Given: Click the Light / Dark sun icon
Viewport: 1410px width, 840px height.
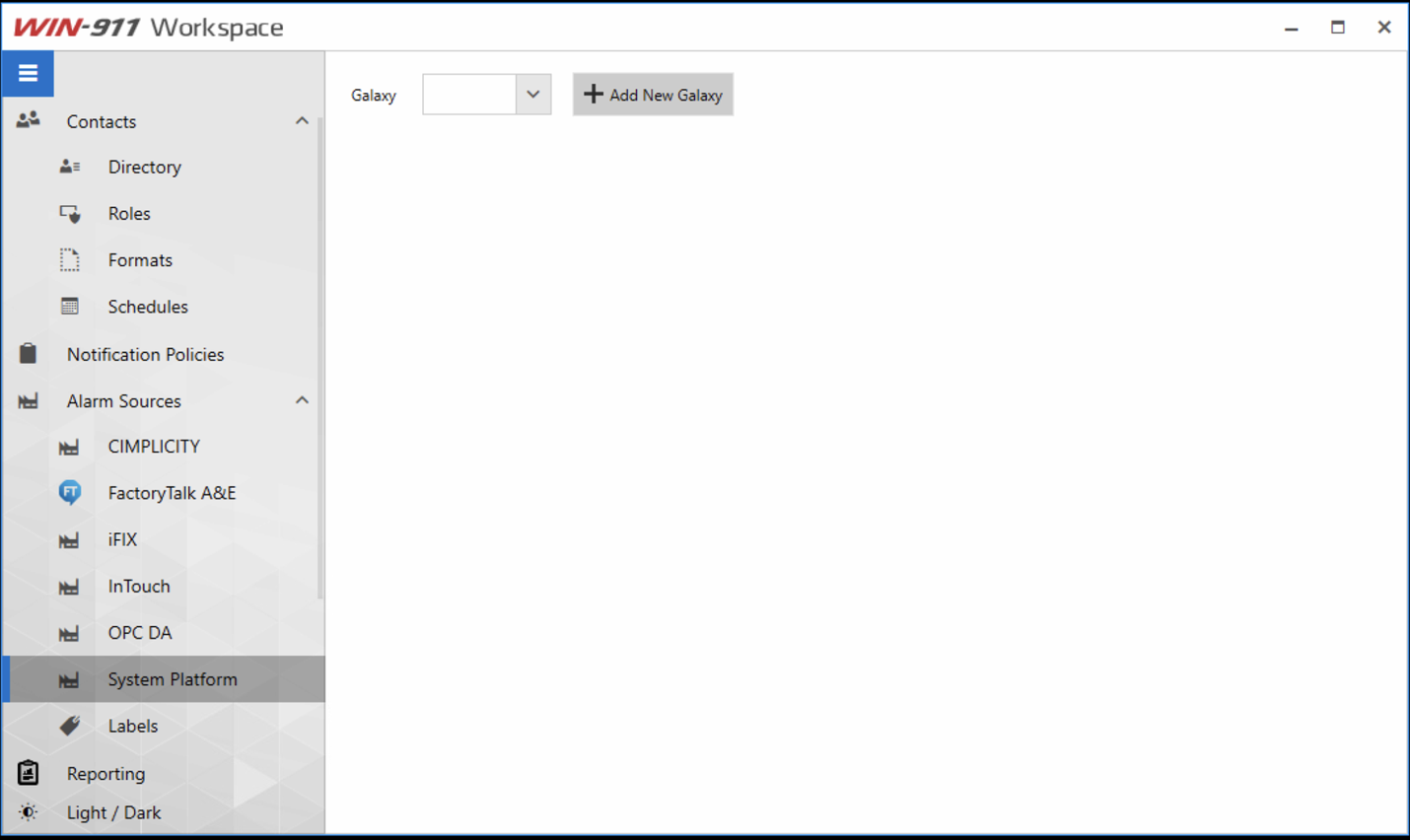Looking at the screenshot, I should pyautogui.click(x=28, y=812).
